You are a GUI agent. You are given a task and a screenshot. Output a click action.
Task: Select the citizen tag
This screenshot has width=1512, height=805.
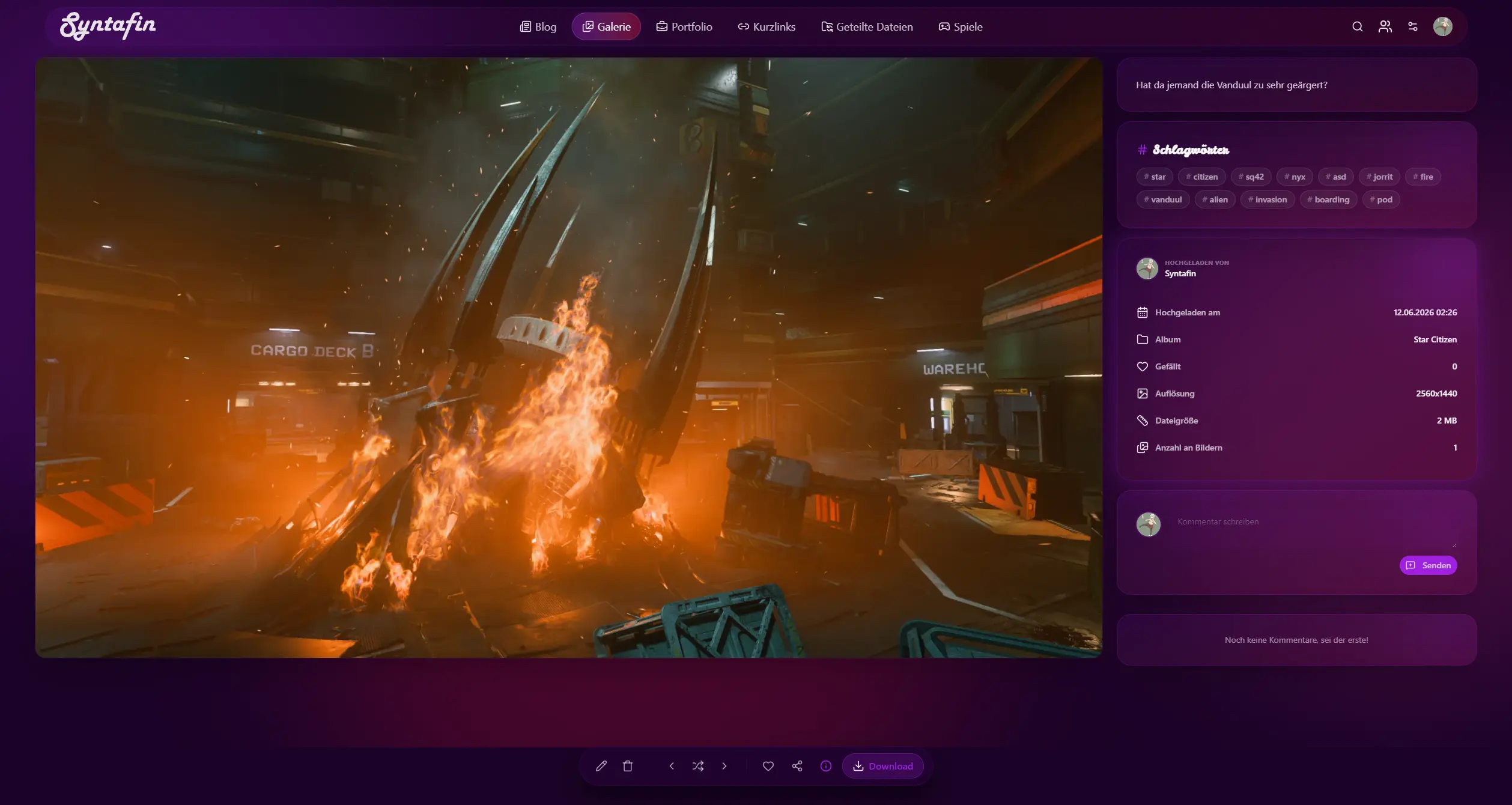coord(1202,177)
